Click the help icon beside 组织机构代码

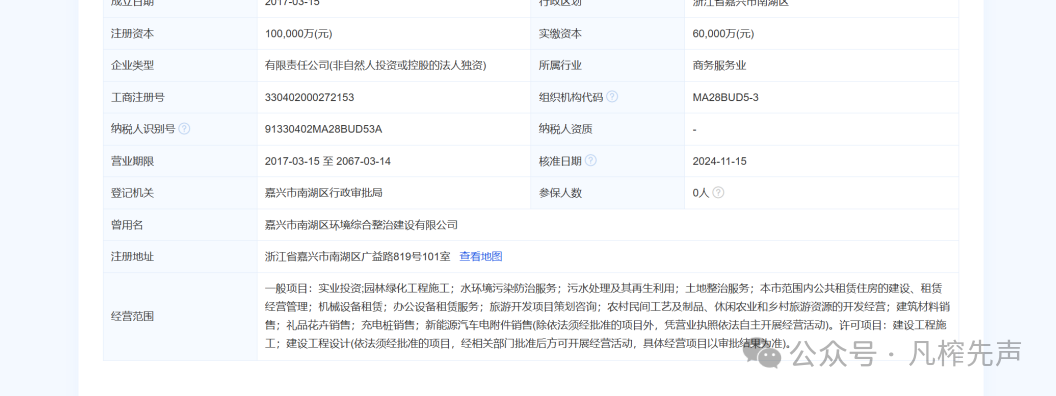click(x=612, y=96)
